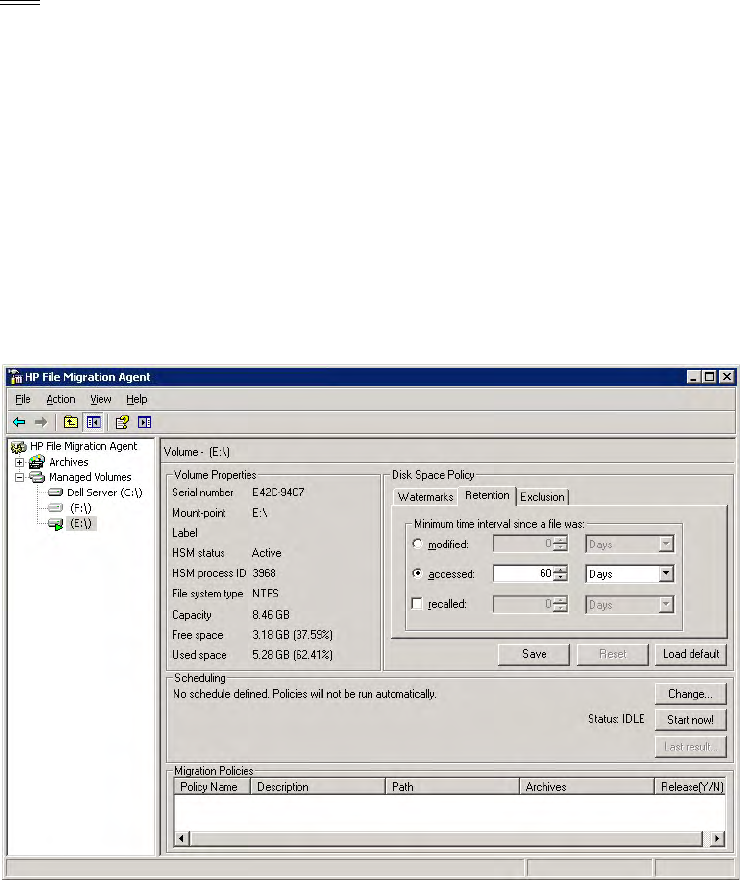Open the Action menu
The width and height of the screenshot is (740, 880).
[61, 399]
